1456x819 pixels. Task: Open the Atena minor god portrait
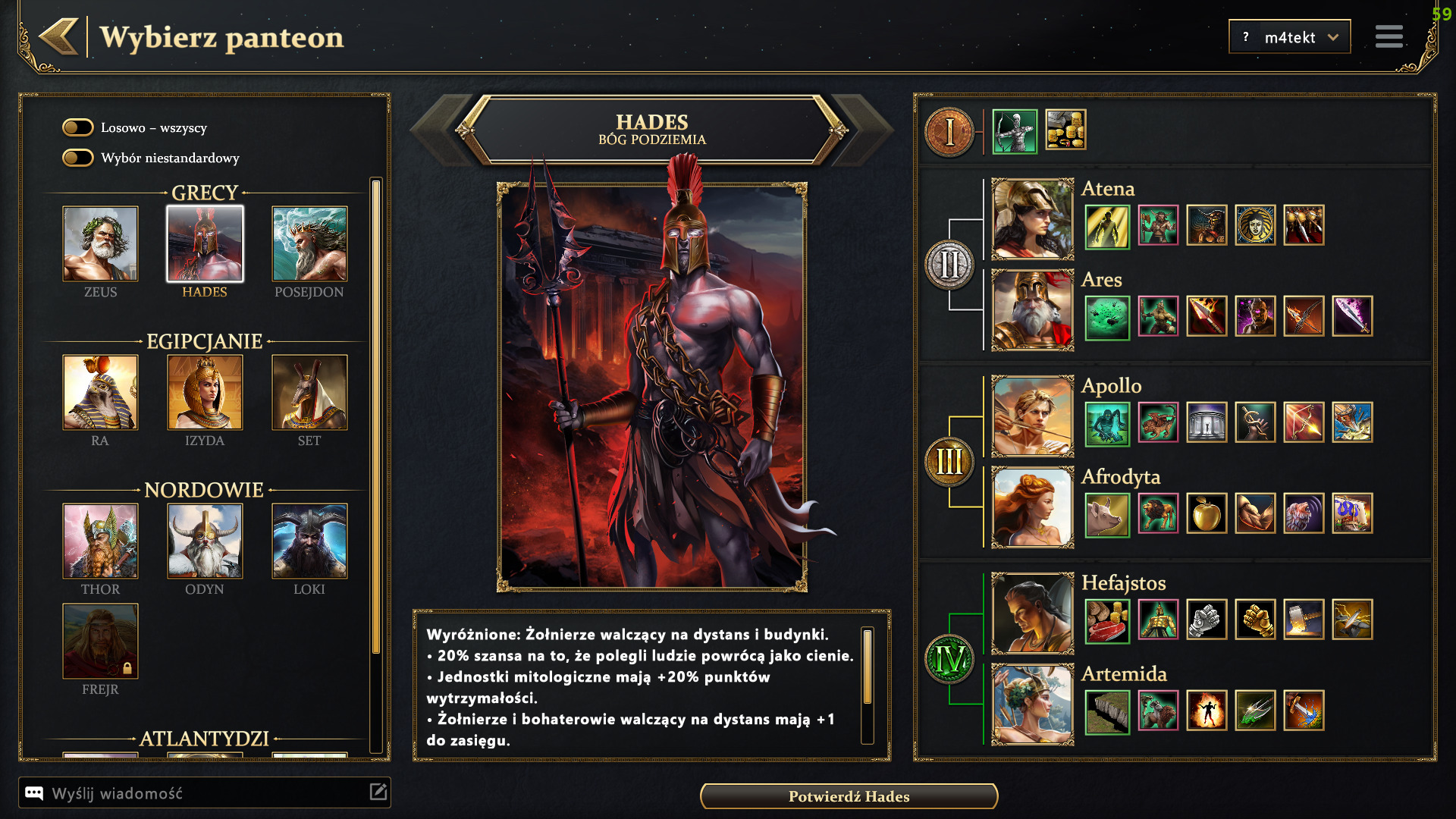1033,219
